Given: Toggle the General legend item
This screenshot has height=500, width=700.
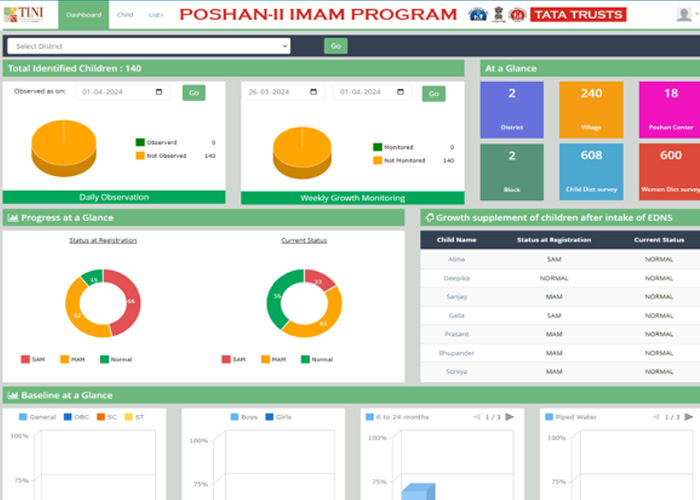Looking at the screenshot, I should coord(38,417).
